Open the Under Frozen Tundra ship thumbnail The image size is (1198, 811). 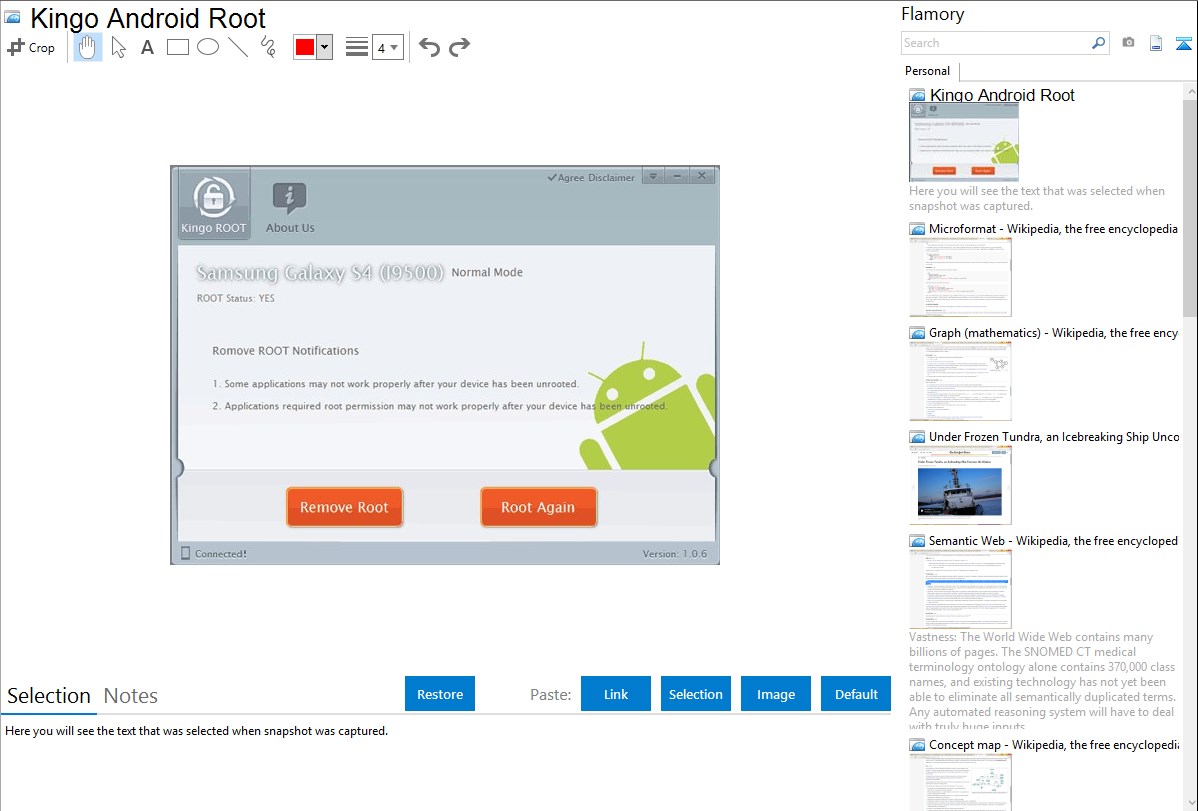coord(960,485)
